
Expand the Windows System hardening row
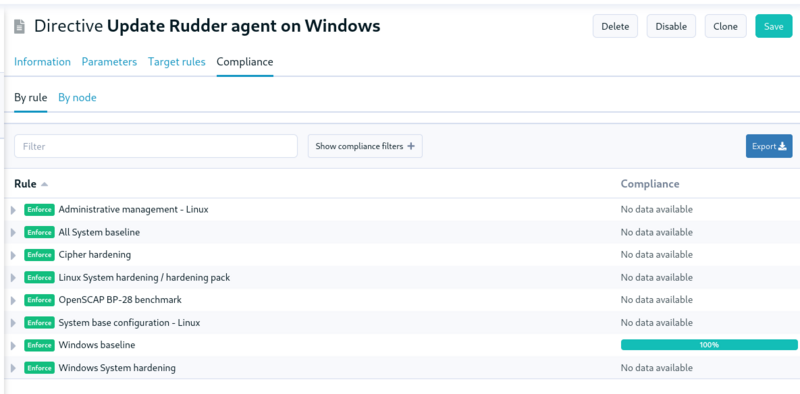coord(13,368)
